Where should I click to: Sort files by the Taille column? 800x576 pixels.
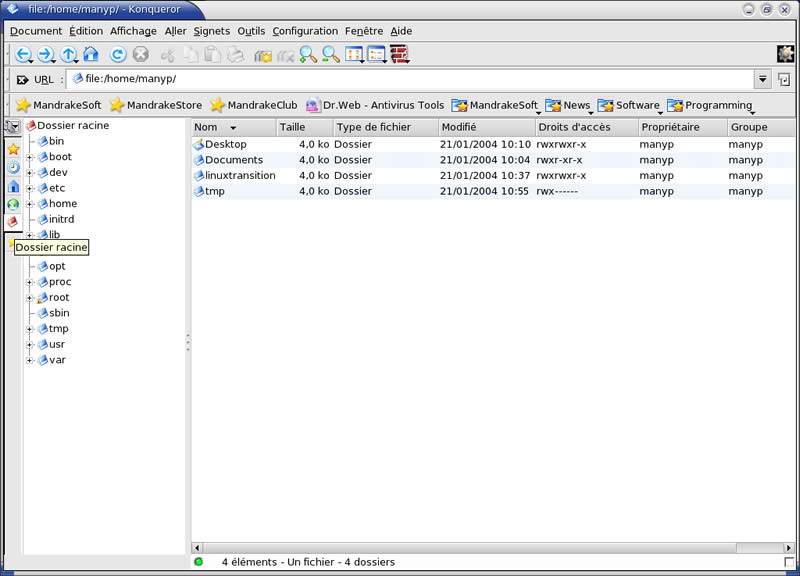304,127
